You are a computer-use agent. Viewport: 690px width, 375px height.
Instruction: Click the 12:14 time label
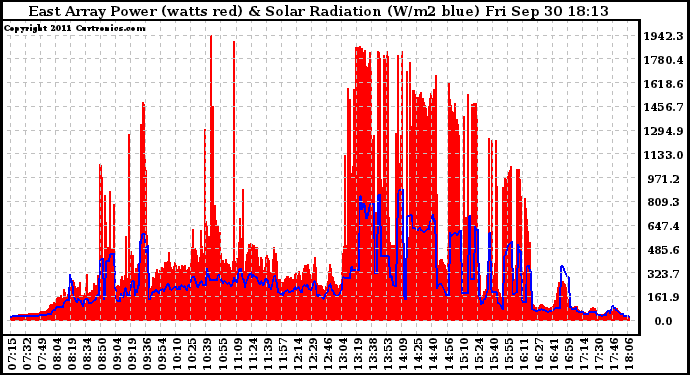(x=297, y=354)
